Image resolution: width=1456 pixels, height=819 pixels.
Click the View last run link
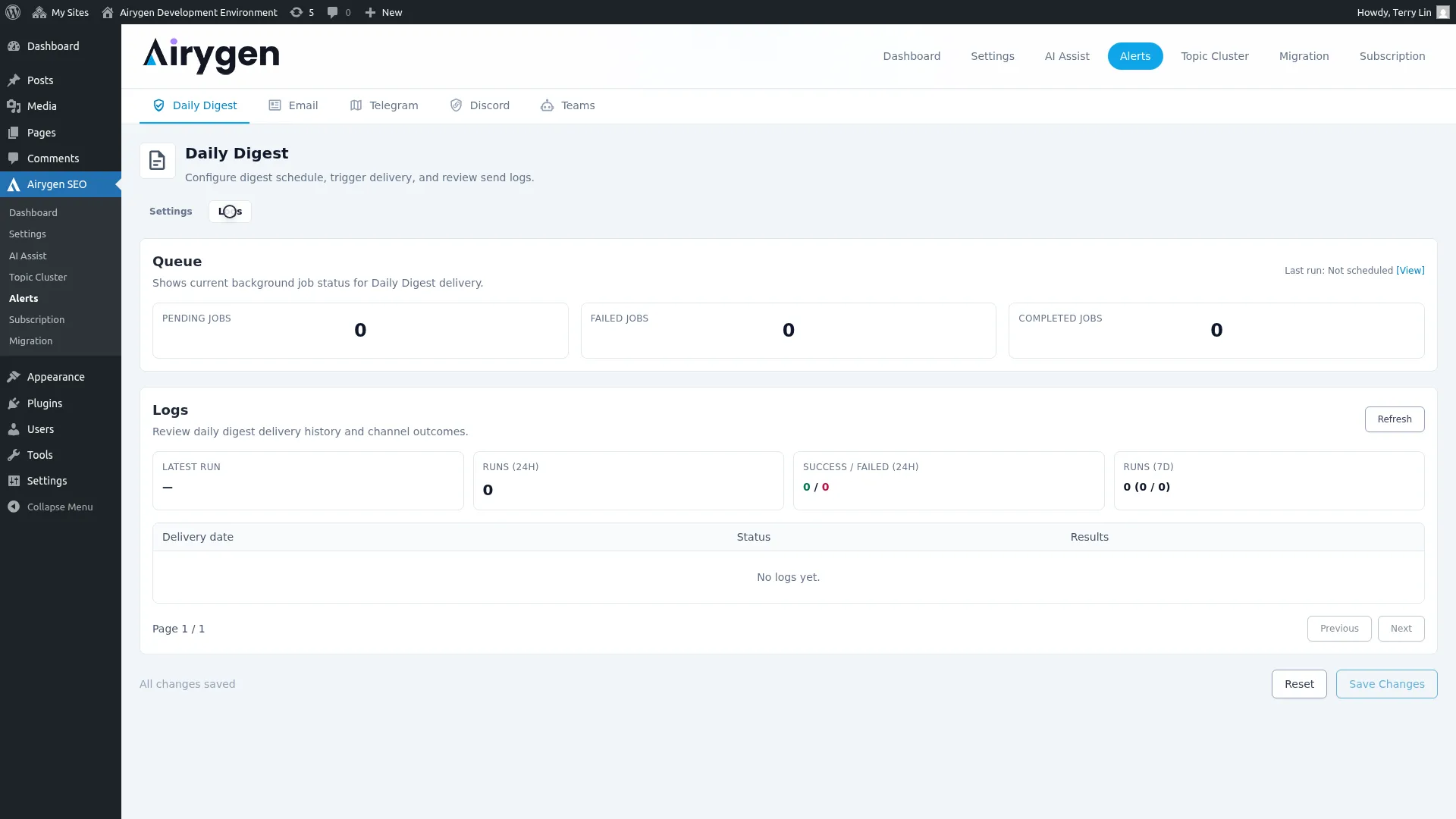[x=1410, y=271]
